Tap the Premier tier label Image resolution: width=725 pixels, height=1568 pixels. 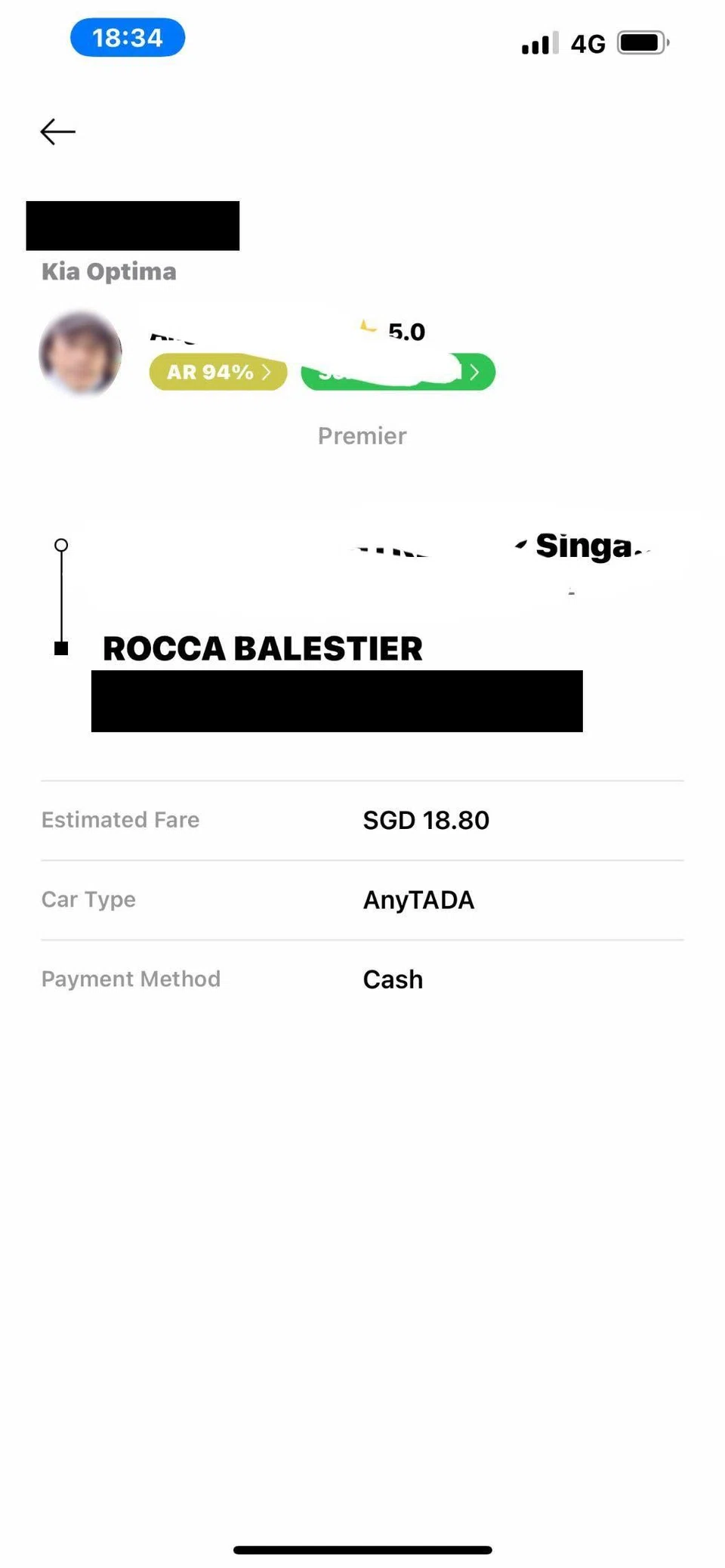pyautogui.click(x=362, y=436)
